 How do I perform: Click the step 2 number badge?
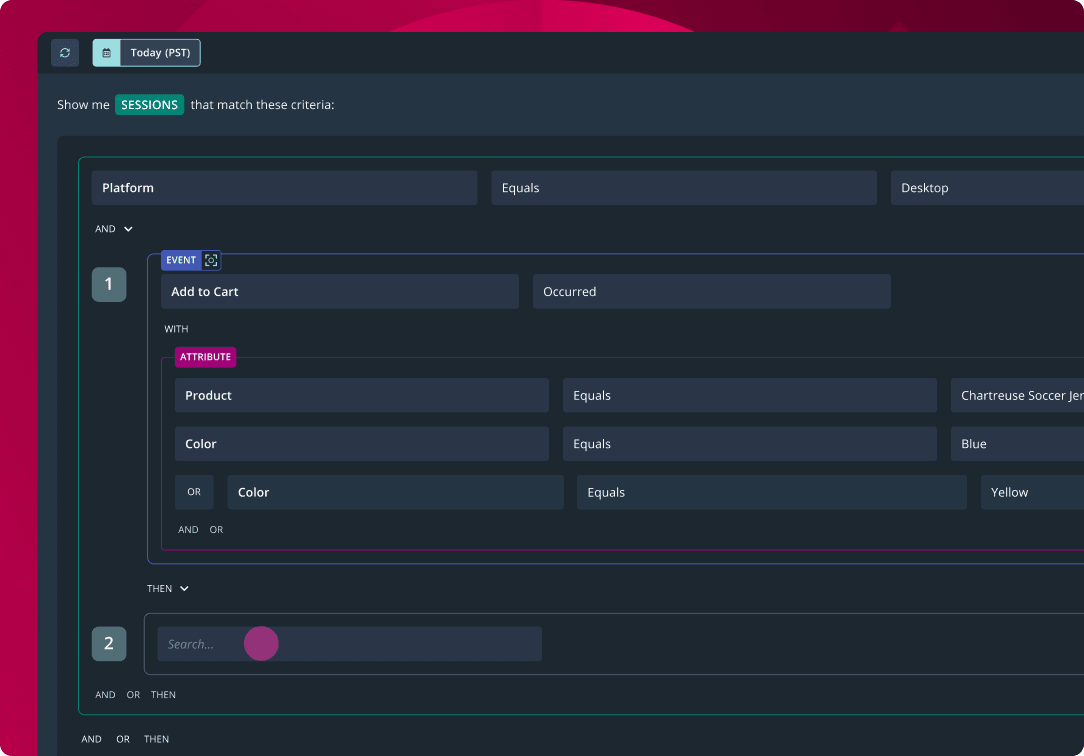[x=109, y=644]
